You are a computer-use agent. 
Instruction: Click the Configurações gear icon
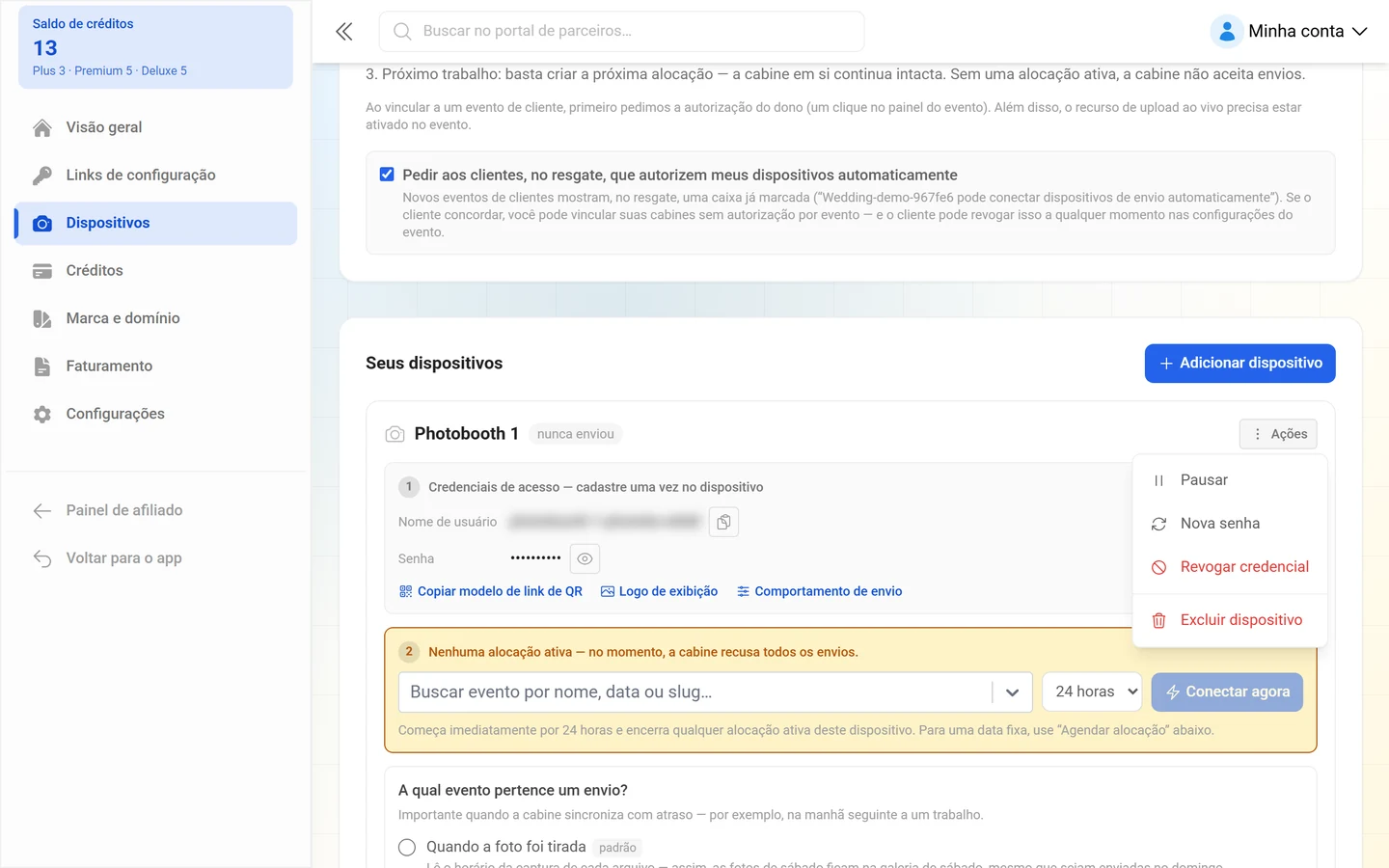point(42,415)
